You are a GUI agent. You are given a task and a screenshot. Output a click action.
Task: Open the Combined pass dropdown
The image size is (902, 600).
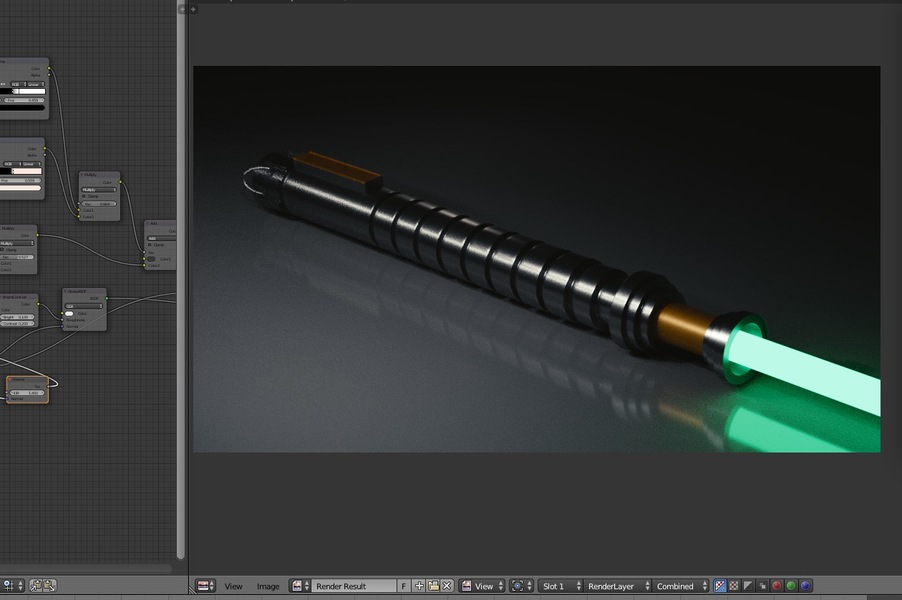681,586
